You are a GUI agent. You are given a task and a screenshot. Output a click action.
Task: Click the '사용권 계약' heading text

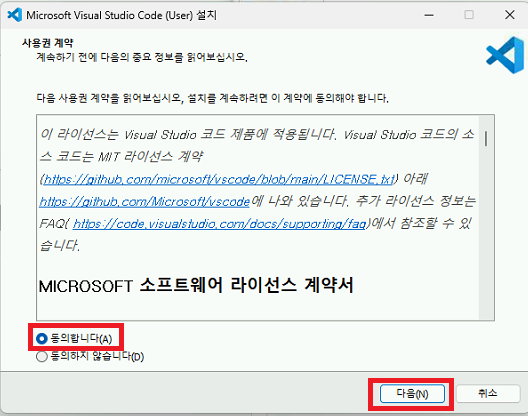click(47, 43)
